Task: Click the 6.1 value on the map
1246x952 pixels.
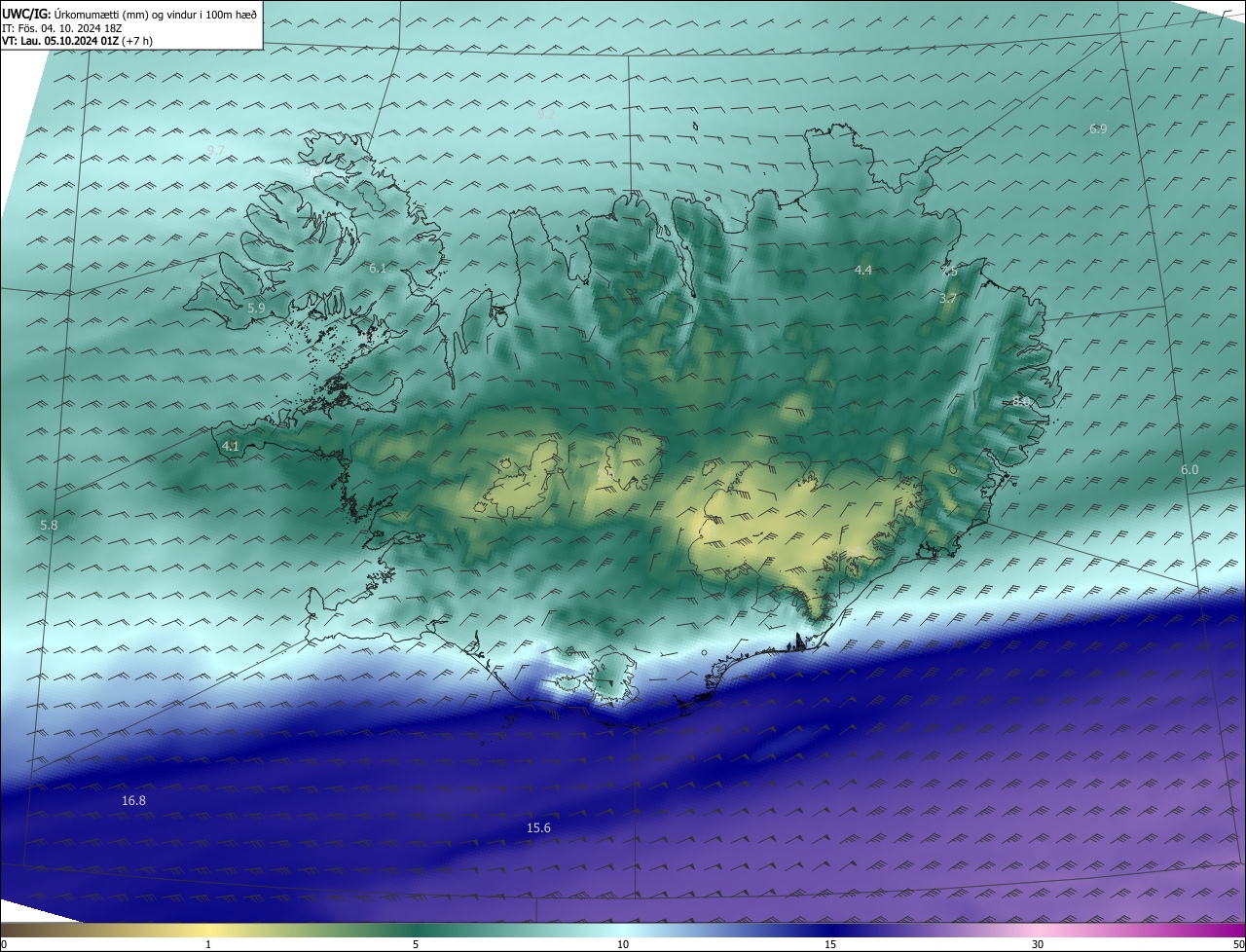Action: coord(378,268)
